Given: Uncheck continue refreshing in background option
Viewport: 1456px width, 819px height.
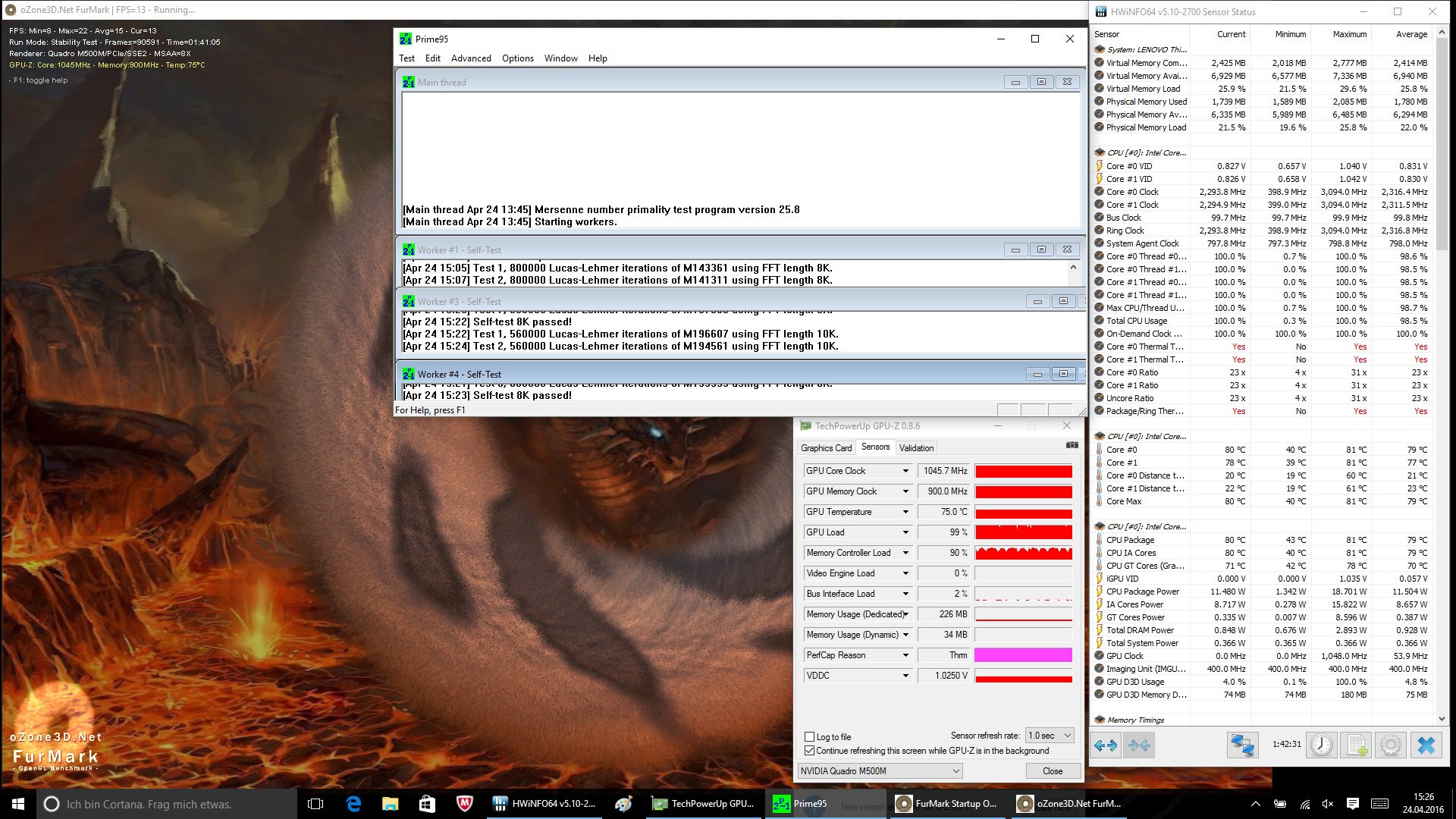Looking at the screenshot, I should pyautogui.click(x=809, y=751).
